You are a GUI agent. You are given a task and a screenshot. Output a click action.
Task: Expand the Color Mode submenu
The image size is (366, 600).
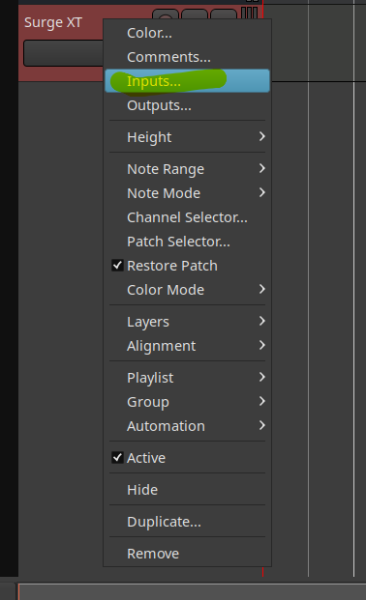(x=187, y=289)
